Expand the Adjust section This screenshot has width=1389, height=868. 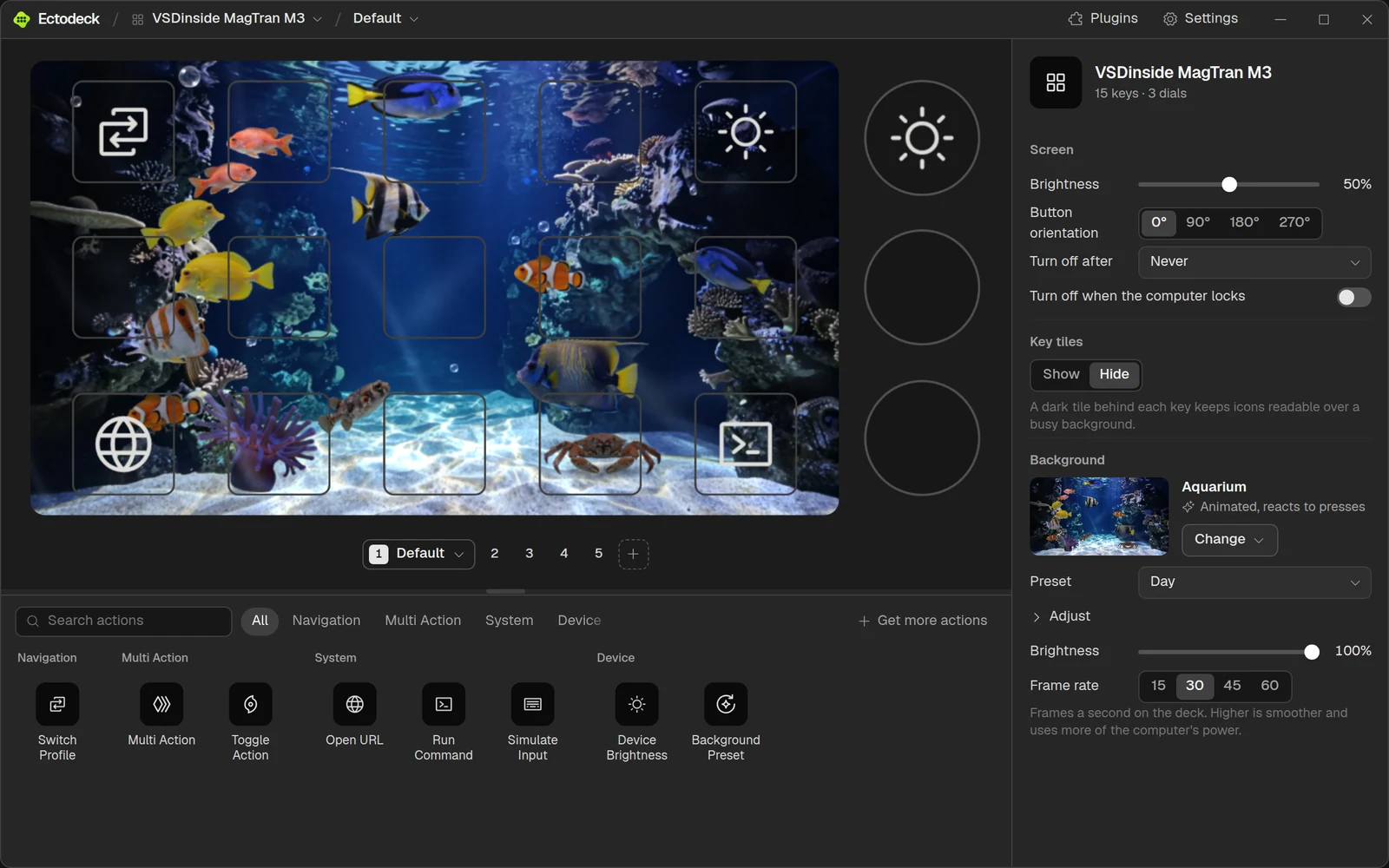(x=1061, y=616)
